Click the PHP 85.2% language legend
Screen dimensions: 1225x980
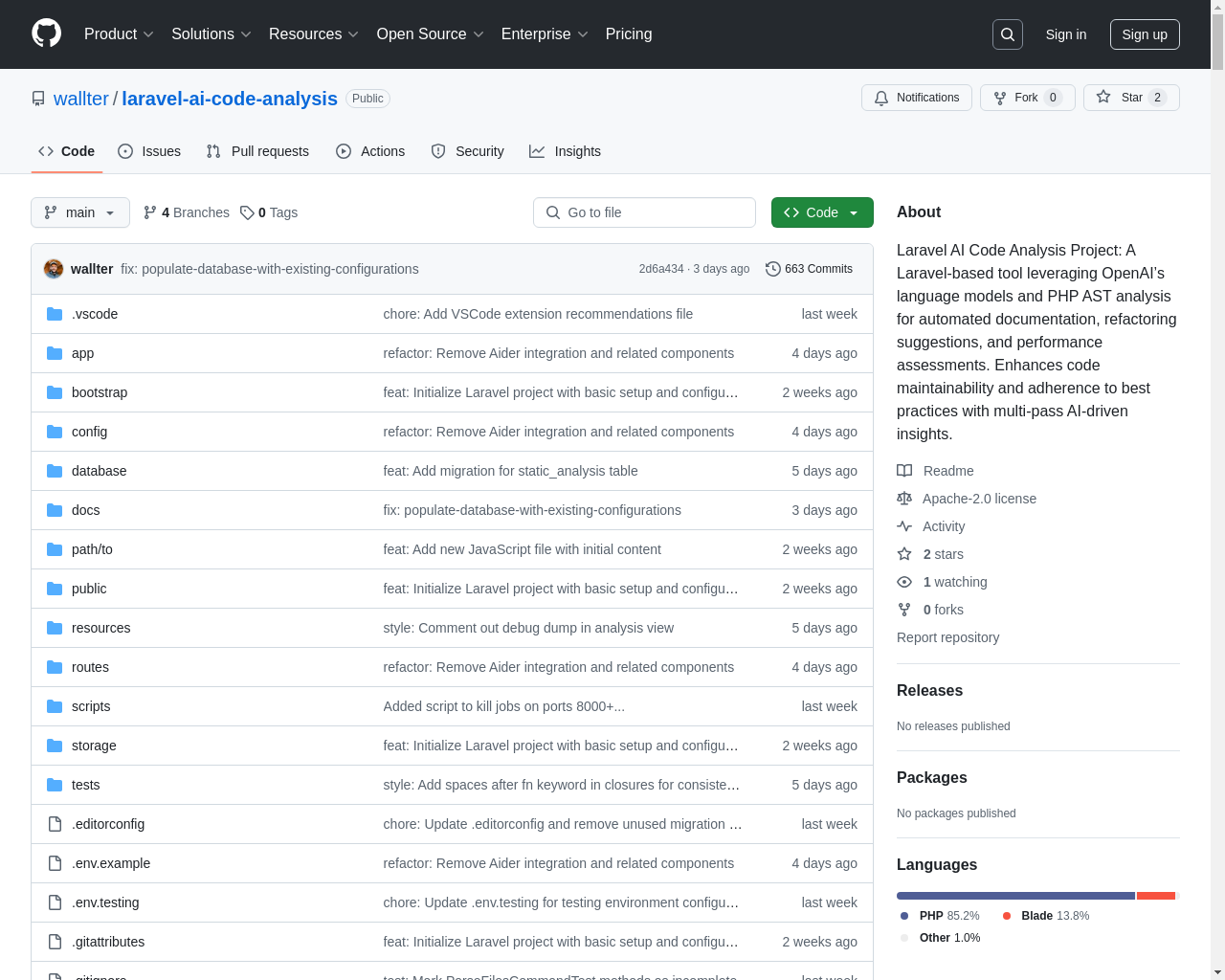coord(940,916)
